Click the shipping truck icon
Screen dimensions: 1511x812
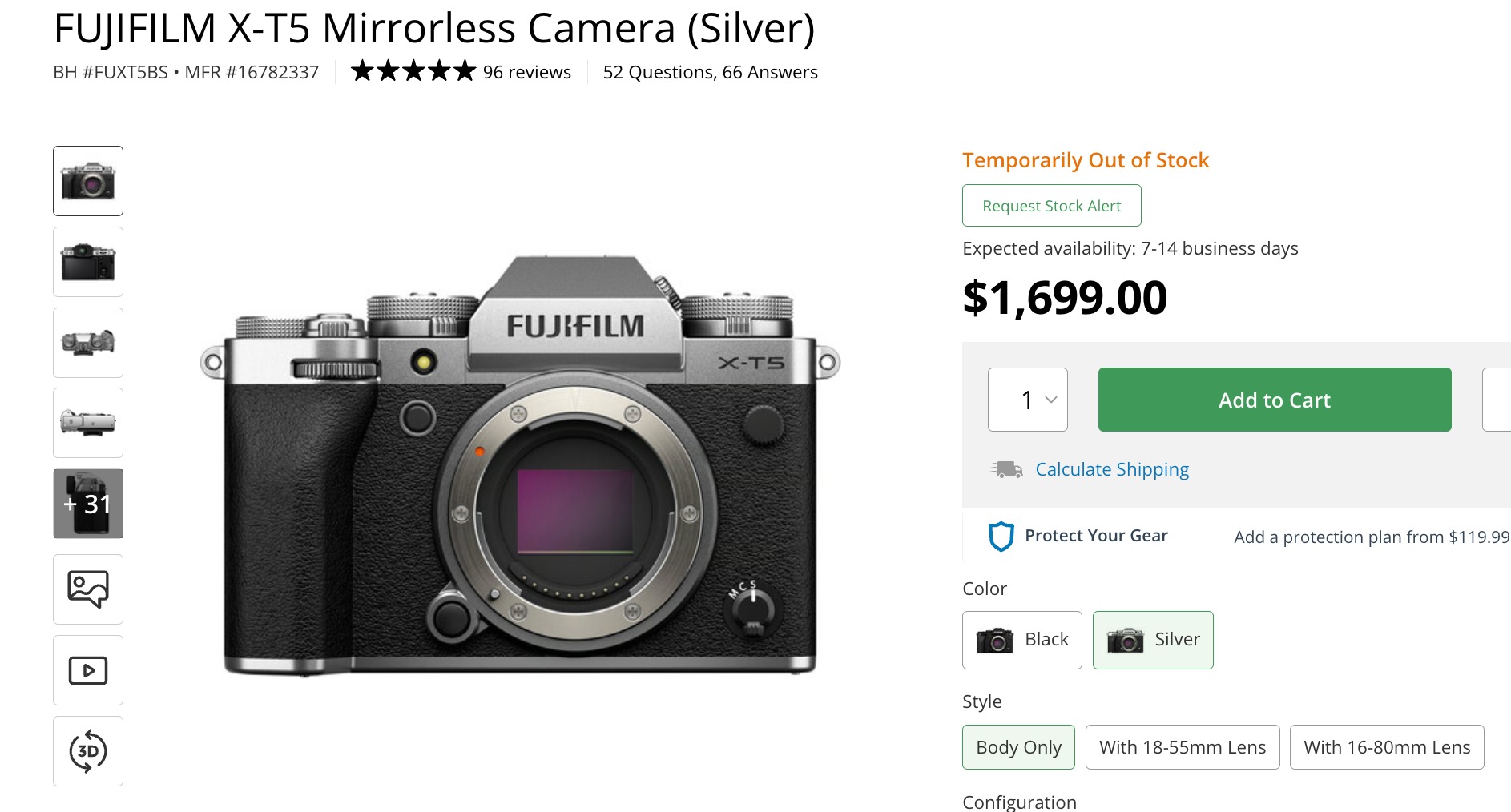click(x=1005, y=469)
